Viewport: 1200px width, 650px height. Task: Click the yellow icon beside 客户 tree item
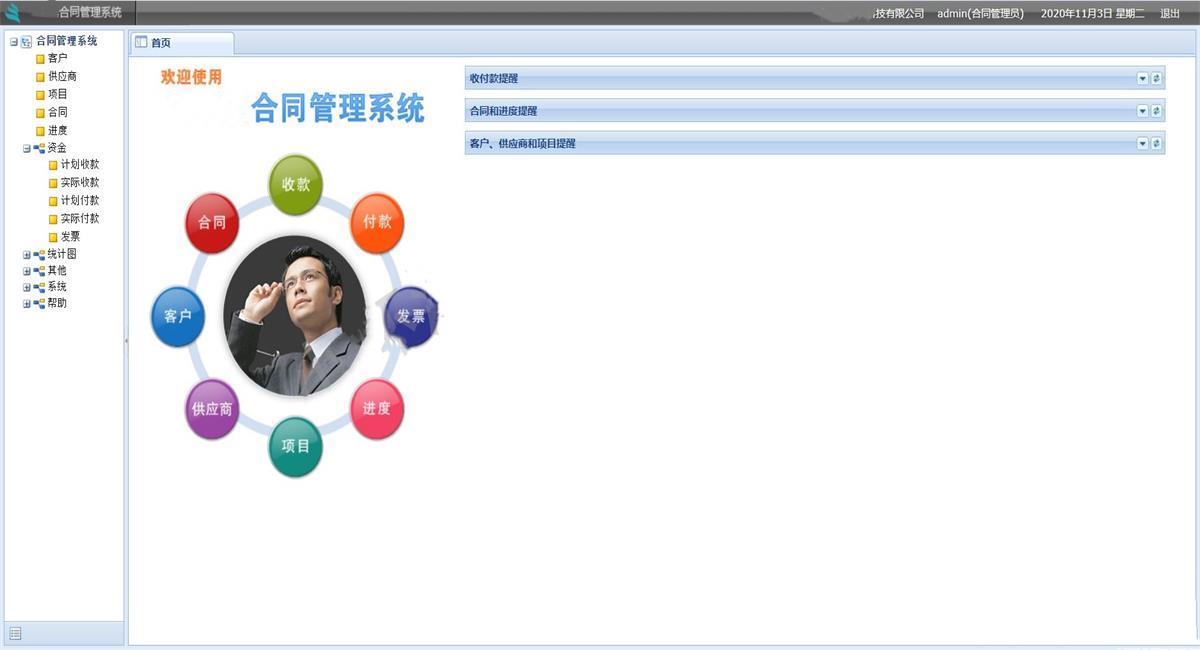(x=41, y=59)
